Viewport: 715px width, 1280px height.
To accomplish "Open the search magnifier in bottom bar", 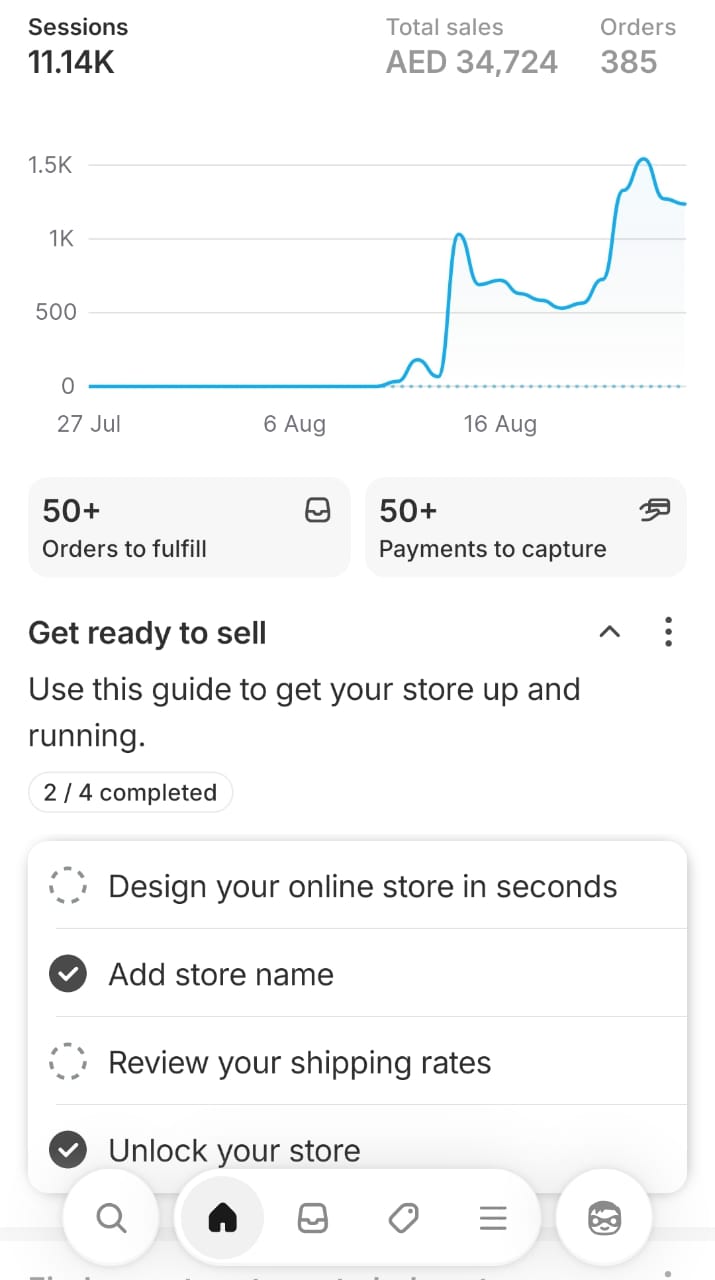I will pos(111,1218).
